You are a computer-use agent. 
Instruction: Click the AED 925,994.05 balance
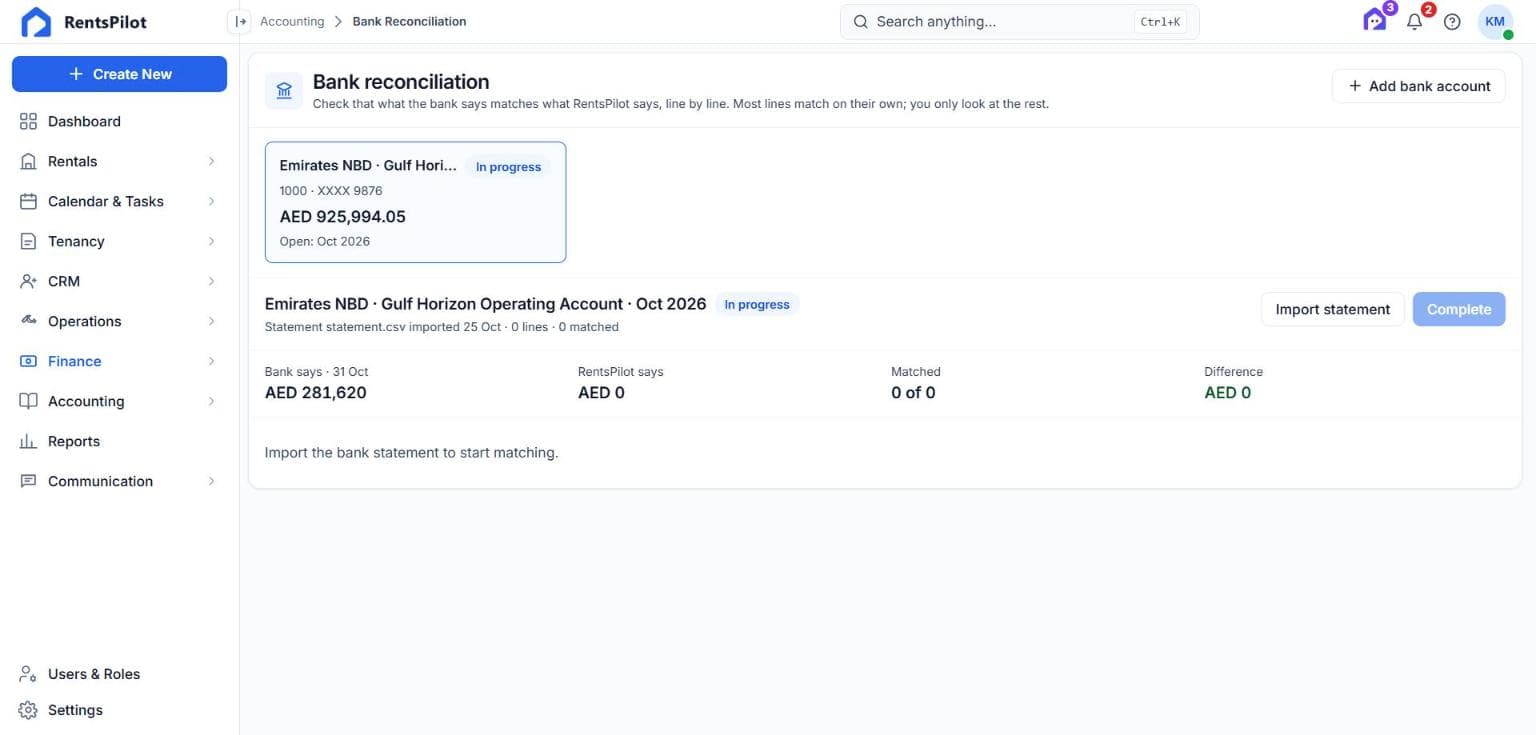tap(342, 217)
